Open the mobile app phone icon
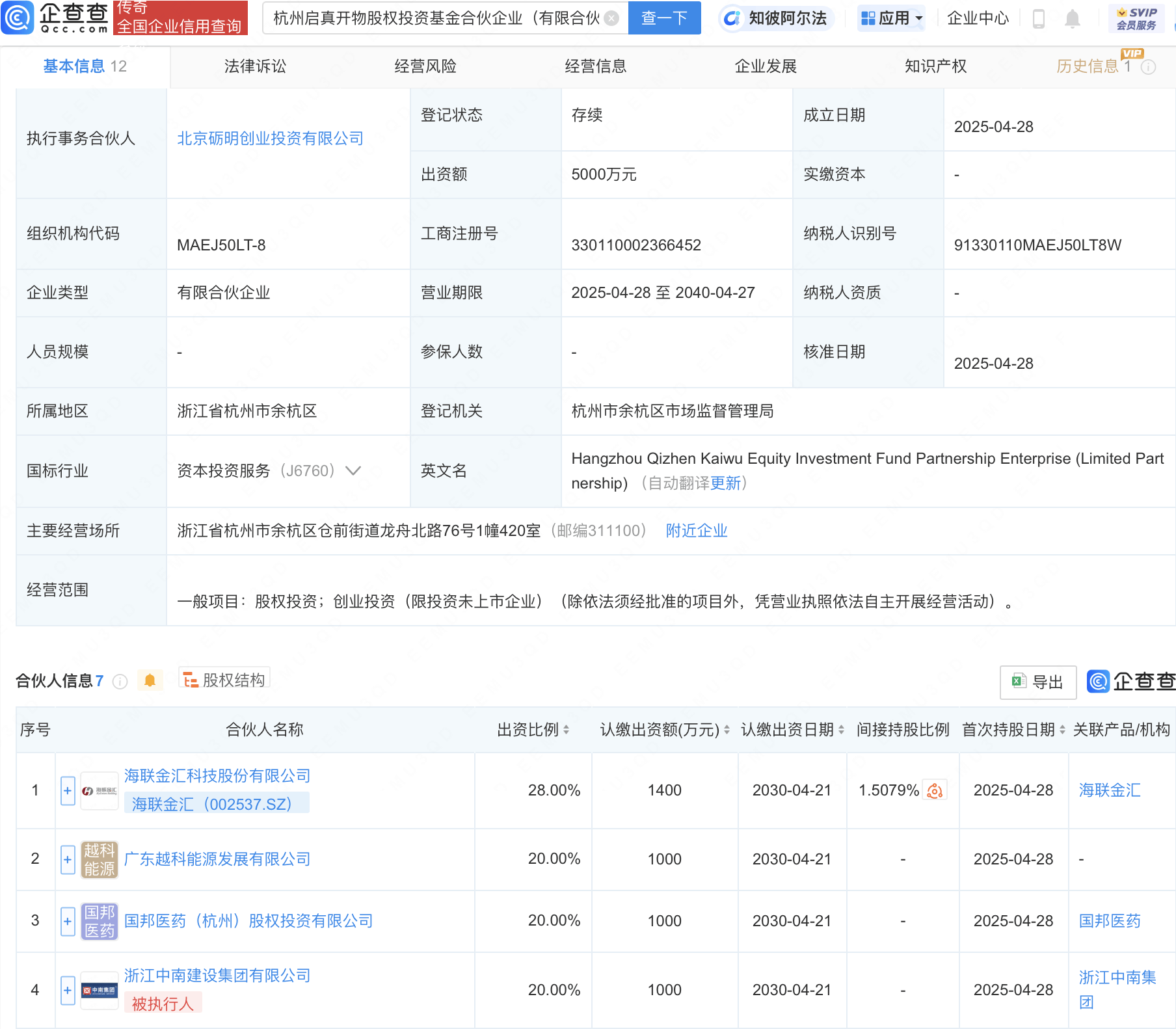 pos(1039,19)
